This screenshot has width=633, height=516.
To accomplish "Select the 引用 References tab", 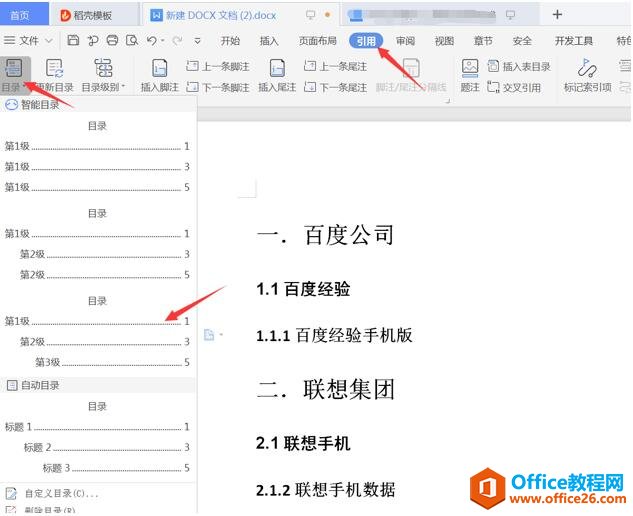I will 366,41.
